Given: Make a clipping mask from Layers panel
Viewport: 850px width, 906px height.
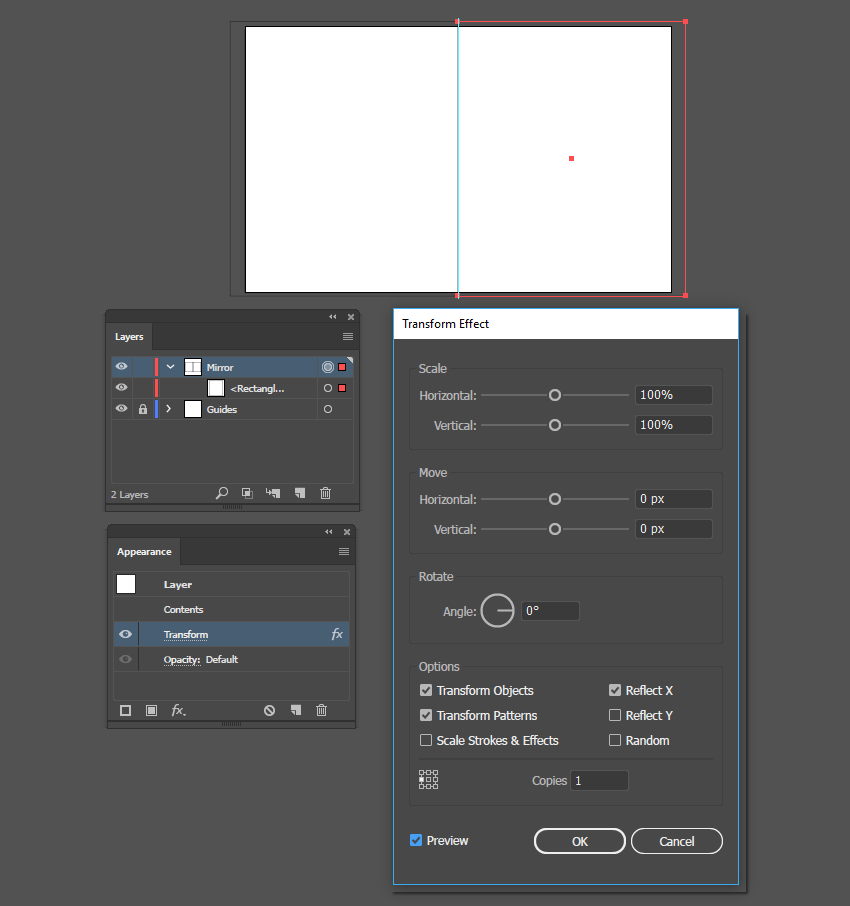Looking at the screenshot, I should click(x=245, y=492).
